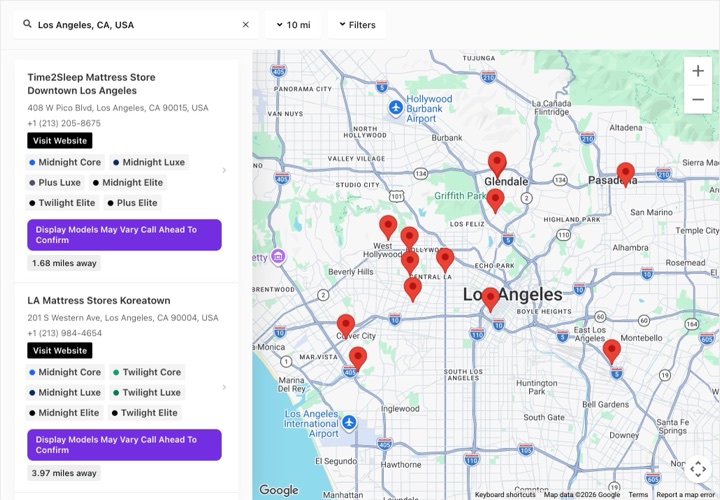
Task: Click phone number +1 (213) 984-4654
Action: click(x=64, y=333)
